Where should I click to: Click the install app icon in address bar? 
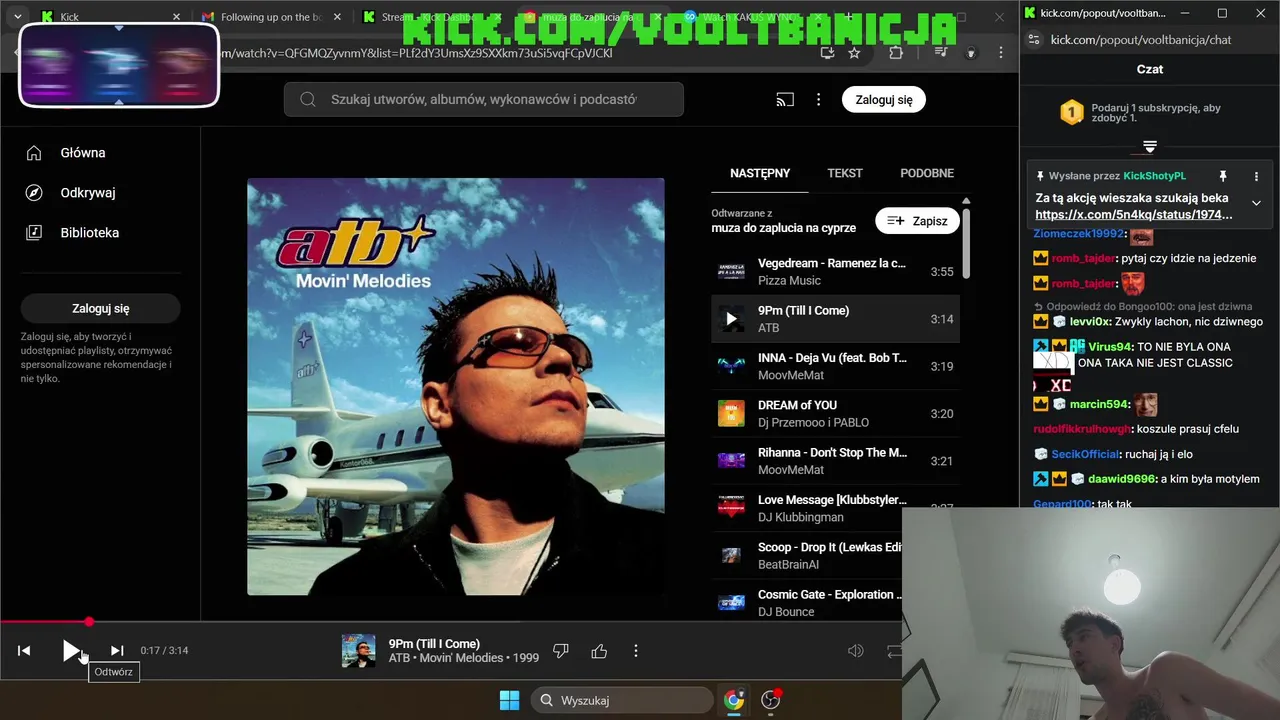827,53
